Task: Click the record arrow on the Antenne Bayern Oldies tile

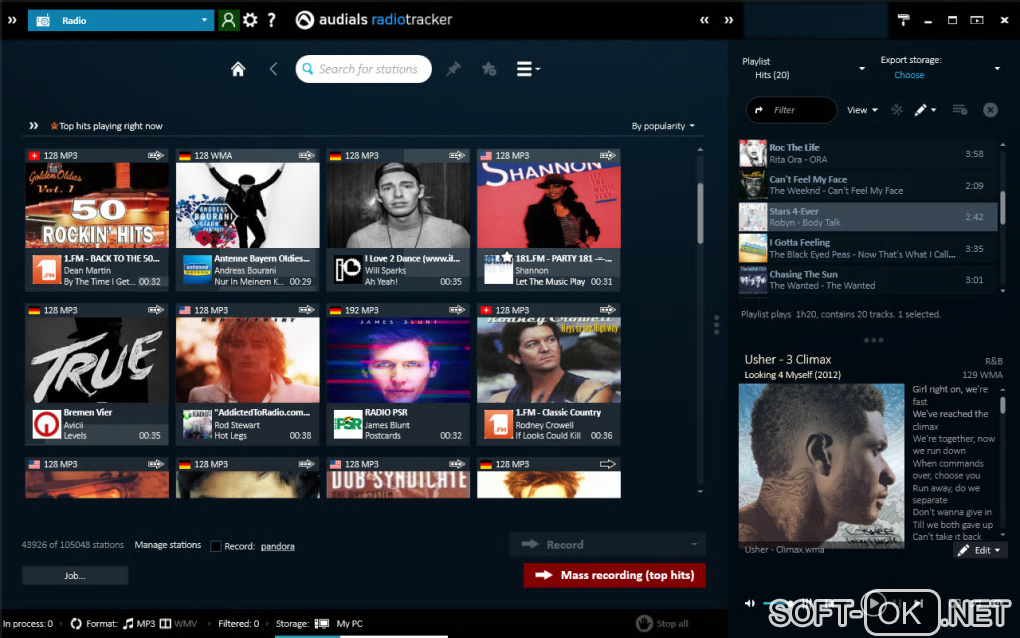Action: pos(306,155)
